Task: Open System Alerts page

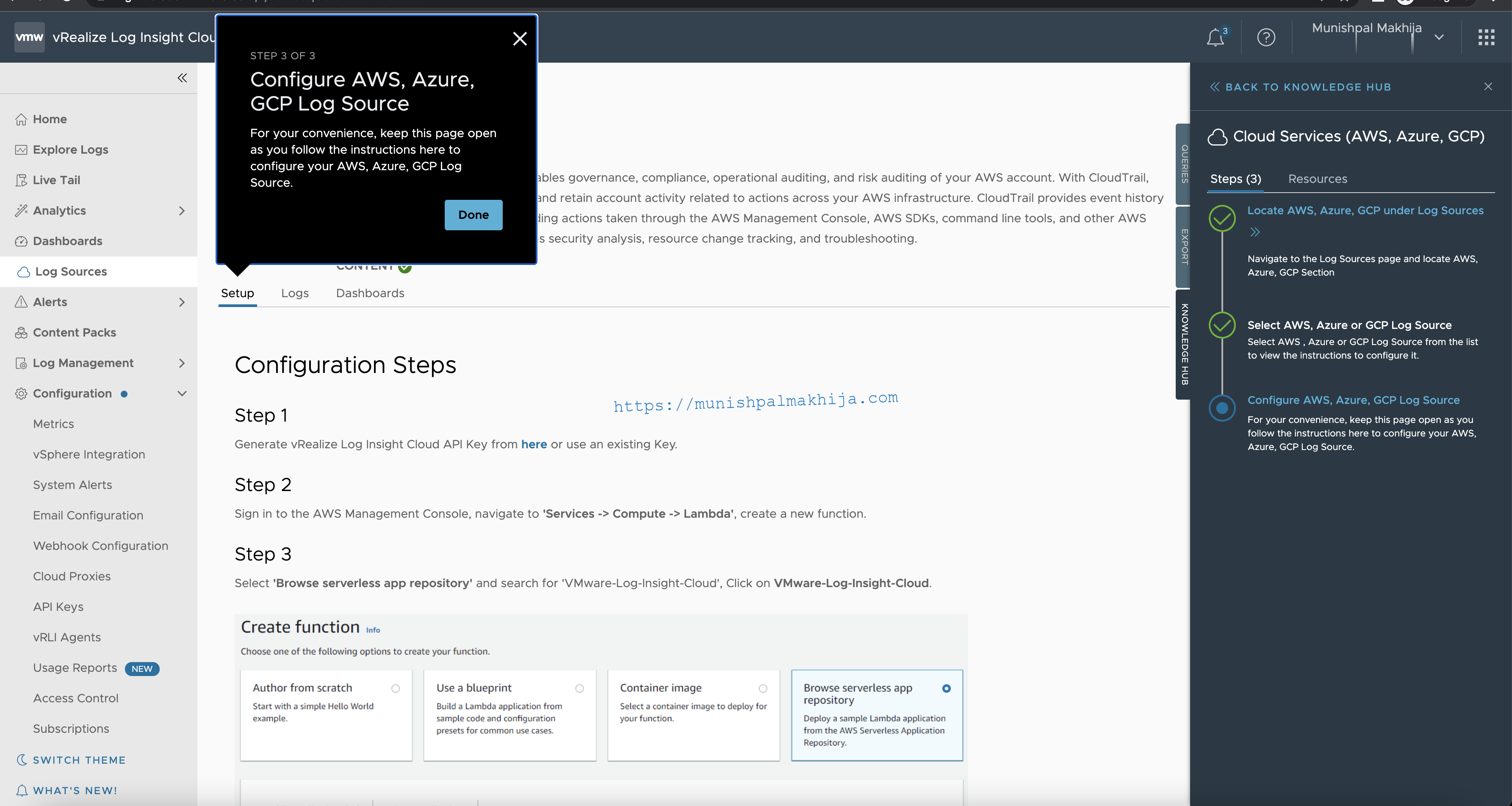Action: click(x=72, y=485)
